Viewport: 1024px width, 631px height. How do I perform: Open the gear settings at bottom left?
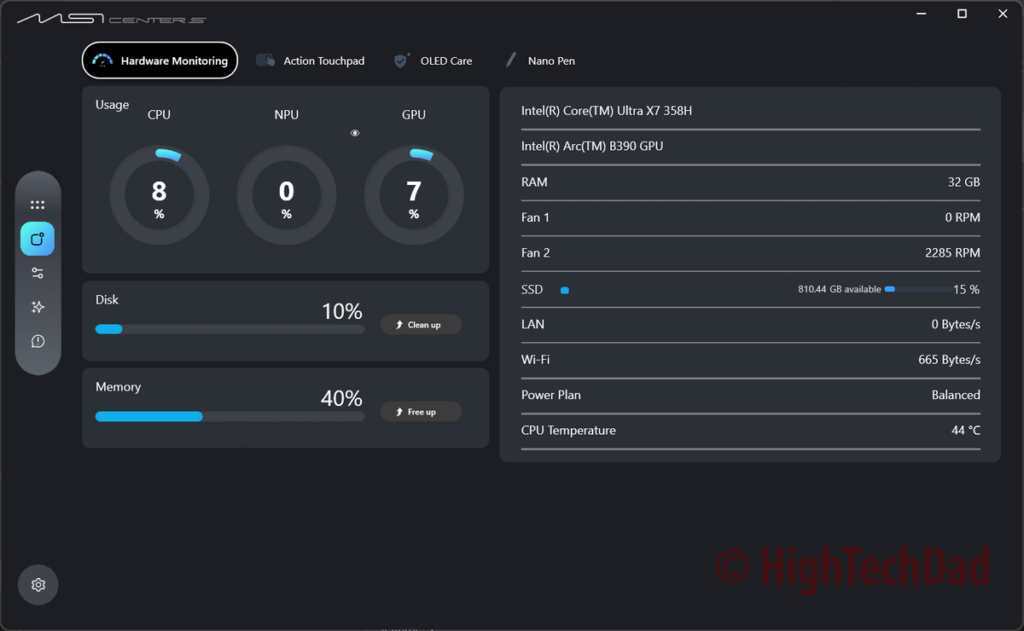coord(37,584)
